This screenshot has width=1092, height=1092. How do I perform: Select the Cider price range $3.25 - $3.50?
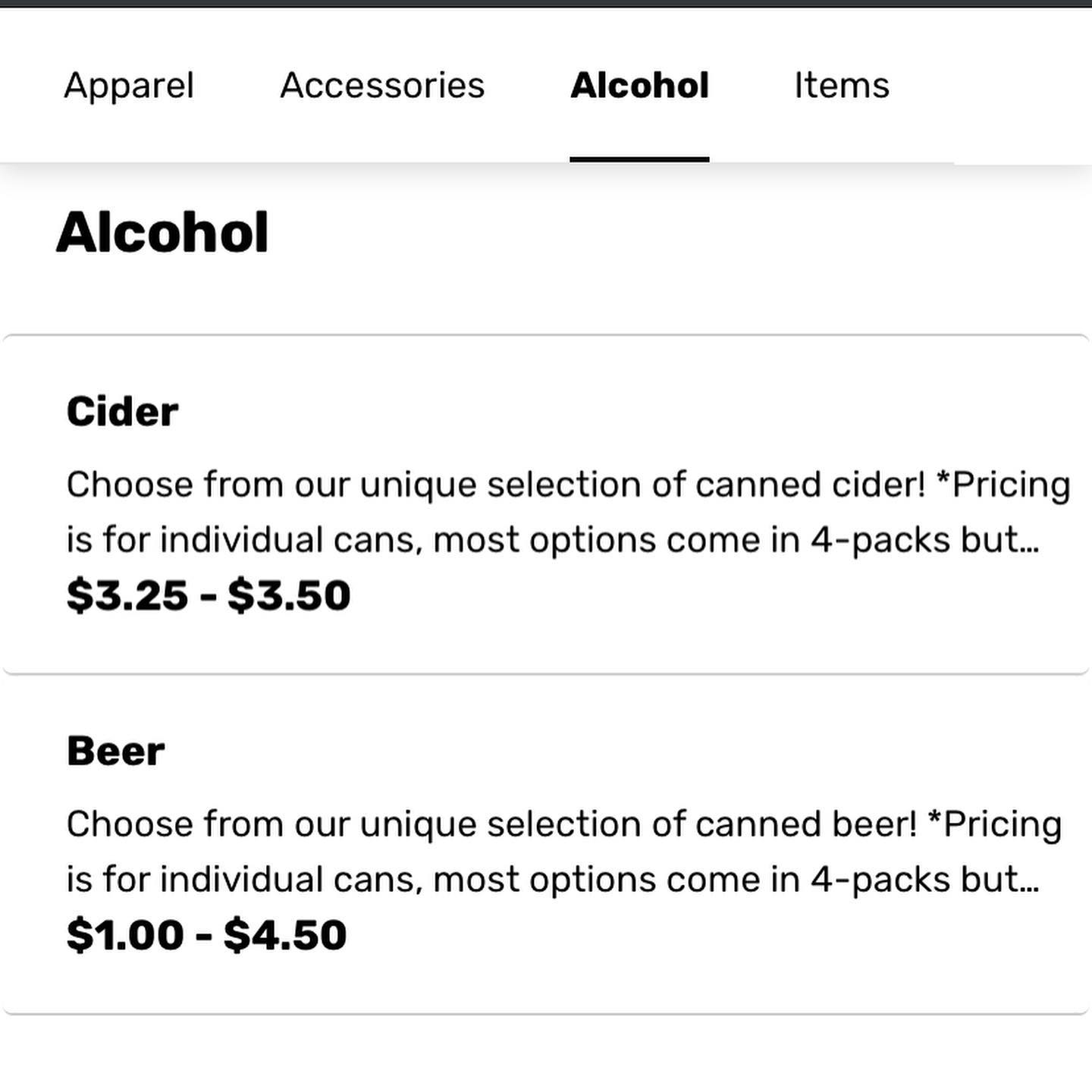point(209,595)
